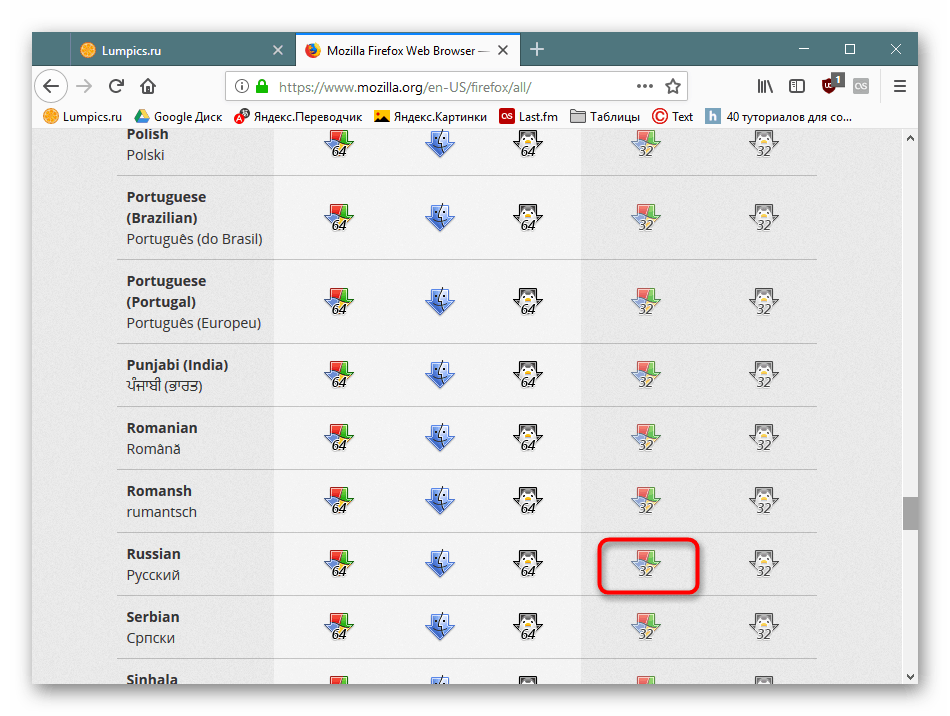The height and width of the screenshot is (716, 950).
Task: Open 40 туториалов bookmark
Action: pyautogui.click(x=779, y=116)
